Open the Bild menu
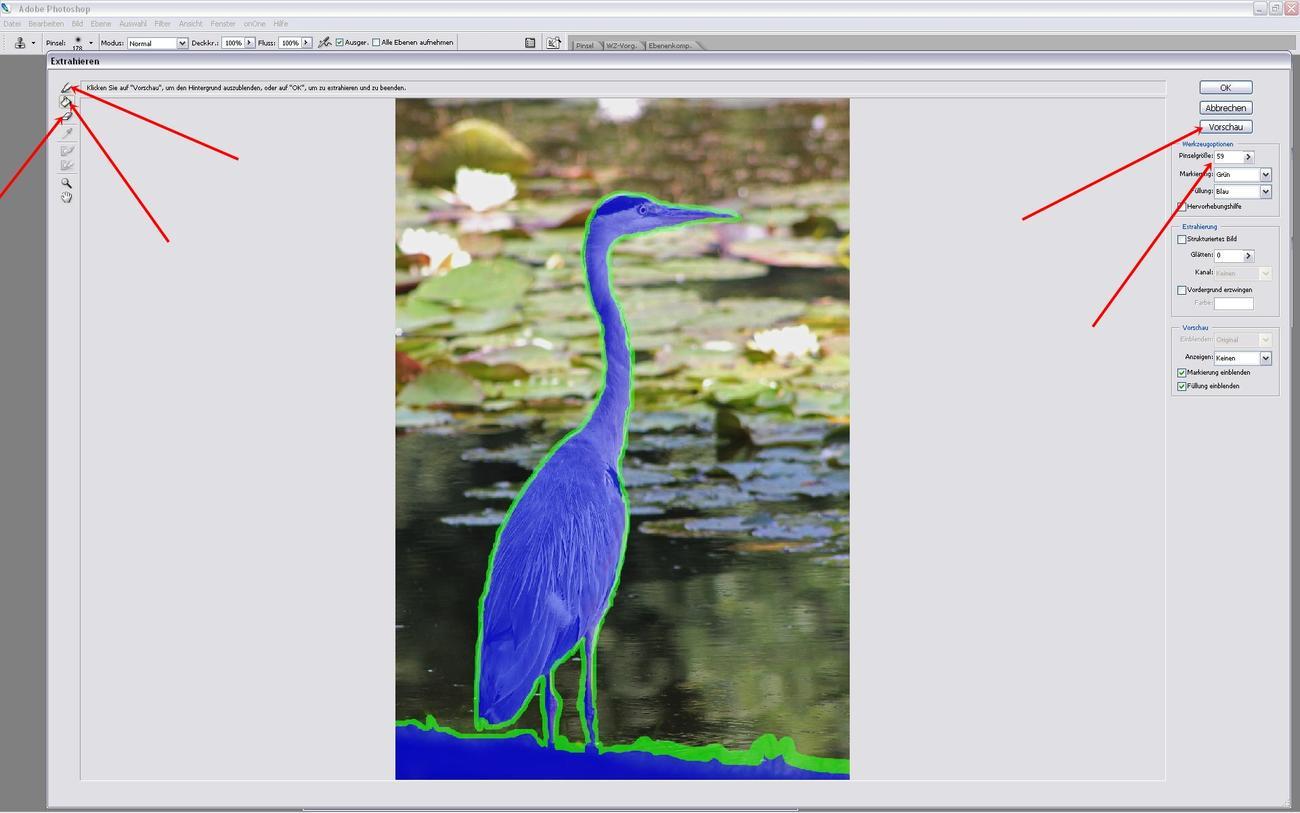Screen dimensions: 1300x813 77,24
